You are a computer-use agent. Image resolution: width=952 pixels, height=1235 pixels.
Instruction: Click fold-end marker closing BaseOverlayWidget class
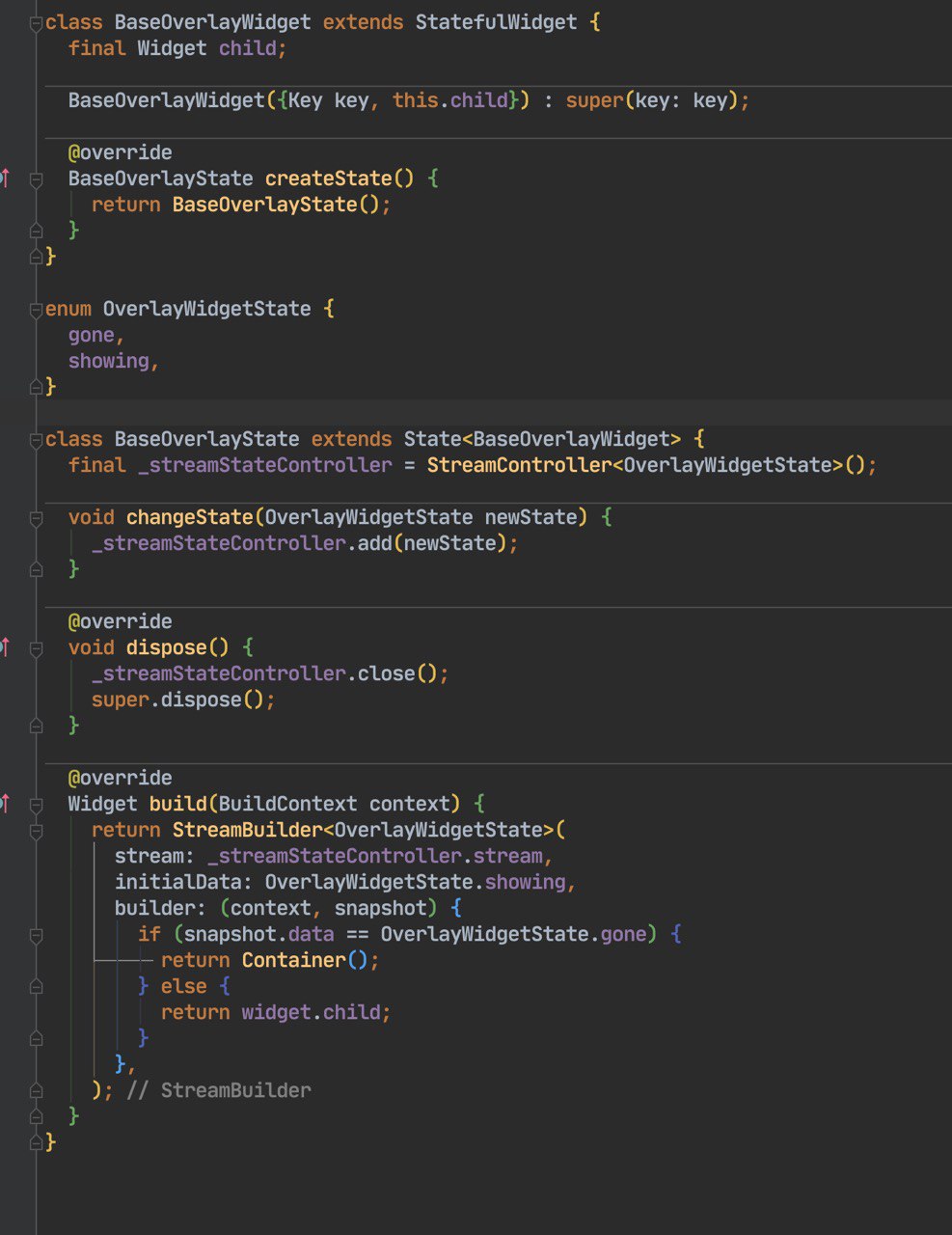click(36, 257)
